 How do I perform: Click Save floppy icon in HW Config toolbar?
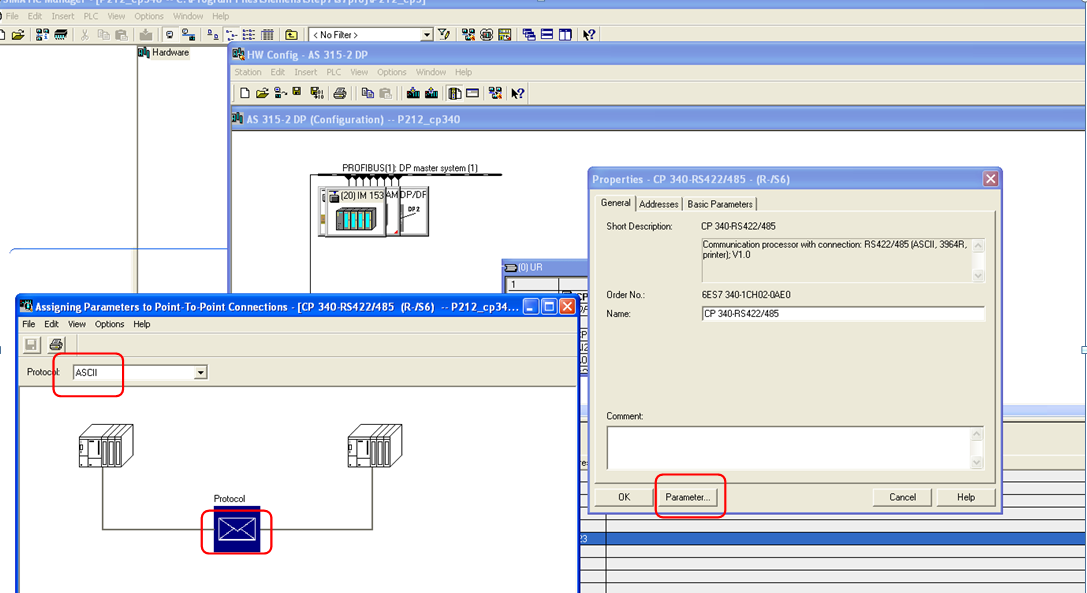(x=297, y=93)
